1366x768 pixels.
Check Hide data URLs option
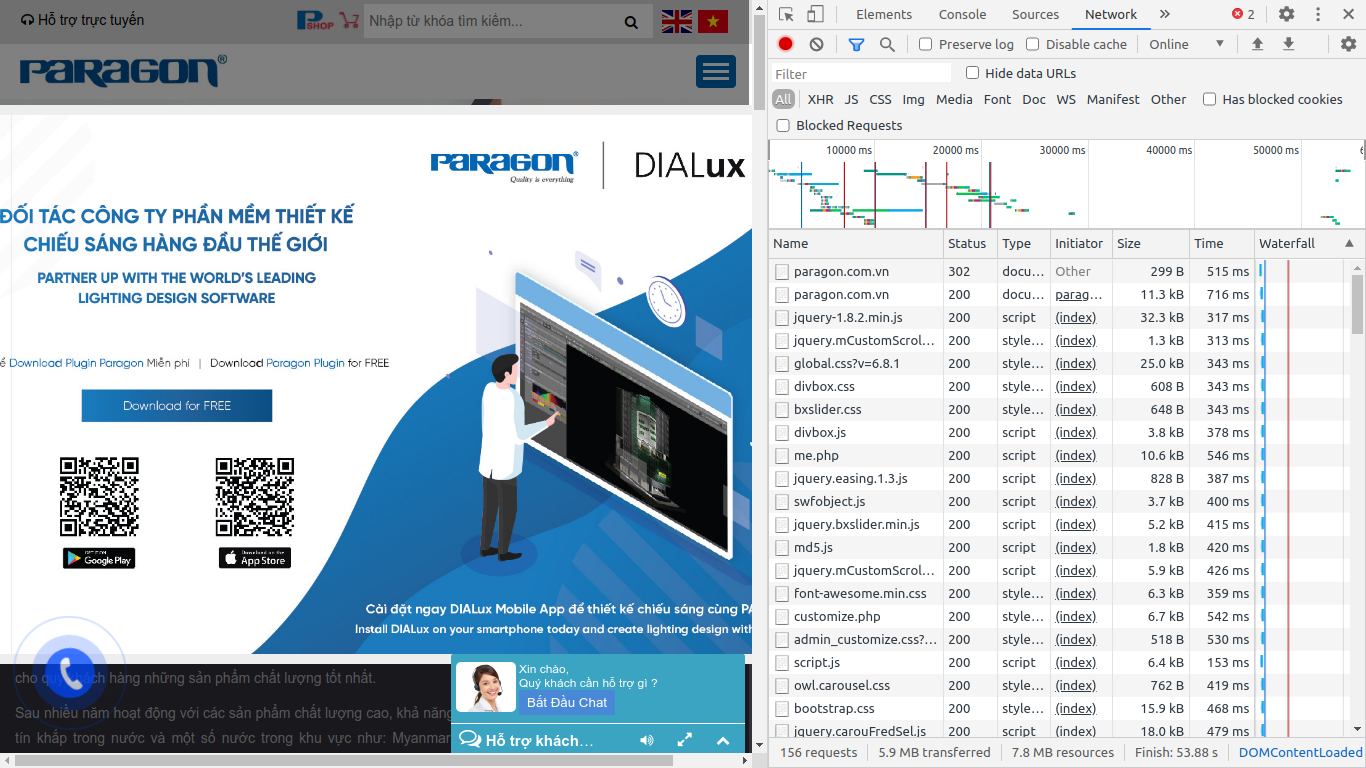(972, 73)
